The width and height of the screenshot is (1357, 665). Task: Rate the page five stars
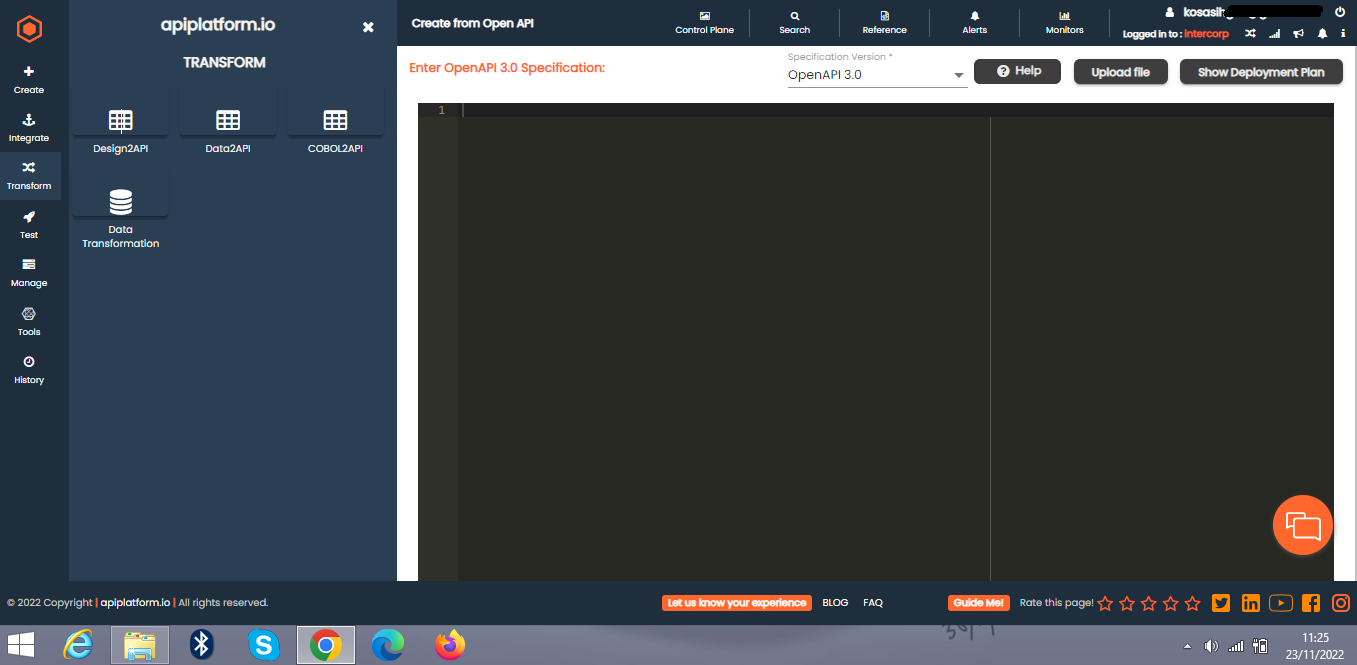click(1192, 603)
